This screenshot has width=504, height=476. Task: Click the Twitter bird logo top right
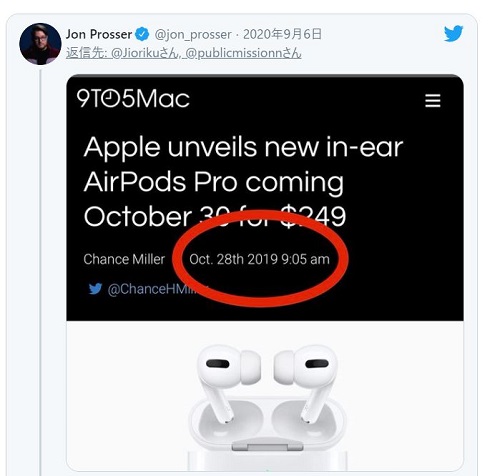point(453,33)
